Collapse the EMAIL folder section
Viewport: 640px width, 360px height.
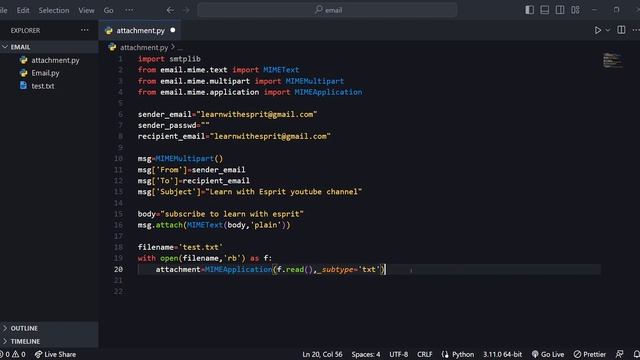(x=49, y=47)
